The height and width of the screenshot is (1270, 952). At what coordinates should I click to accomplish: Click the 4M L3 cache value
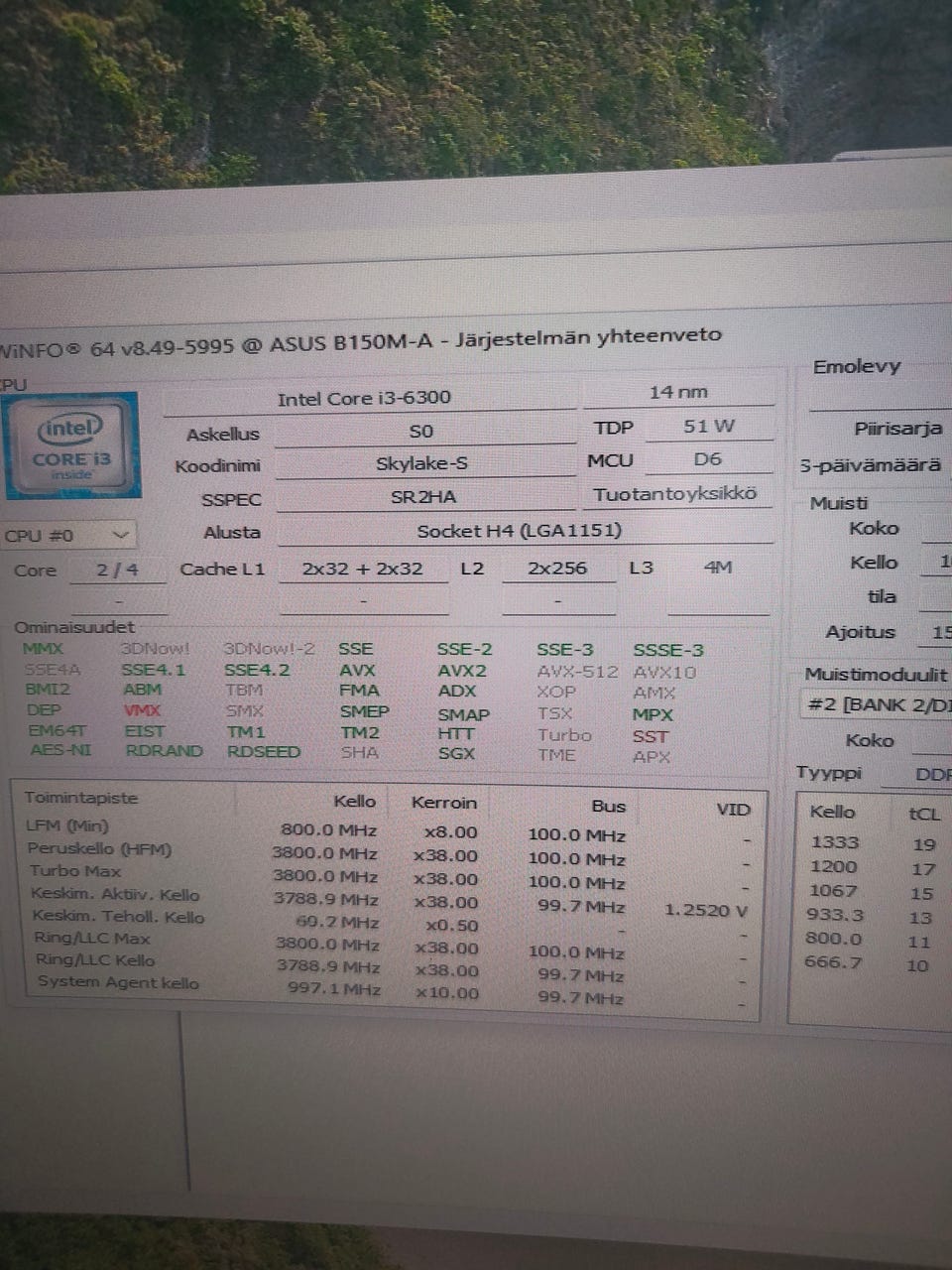click(718, 568)
